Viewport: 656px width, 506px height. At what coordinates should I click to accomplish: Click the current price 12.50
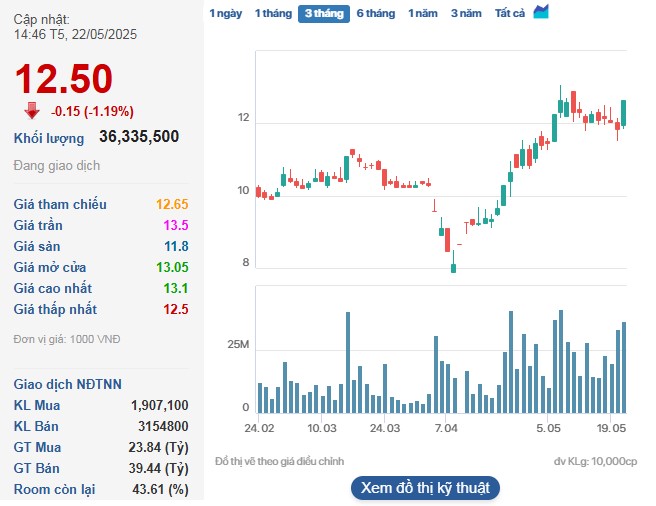63,79
